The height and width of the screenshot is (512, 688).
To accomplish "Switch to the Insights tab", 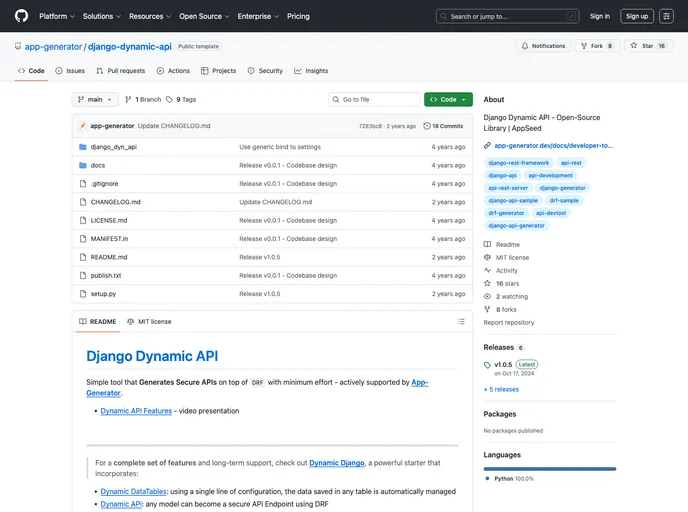I will [x=311, y=71].
